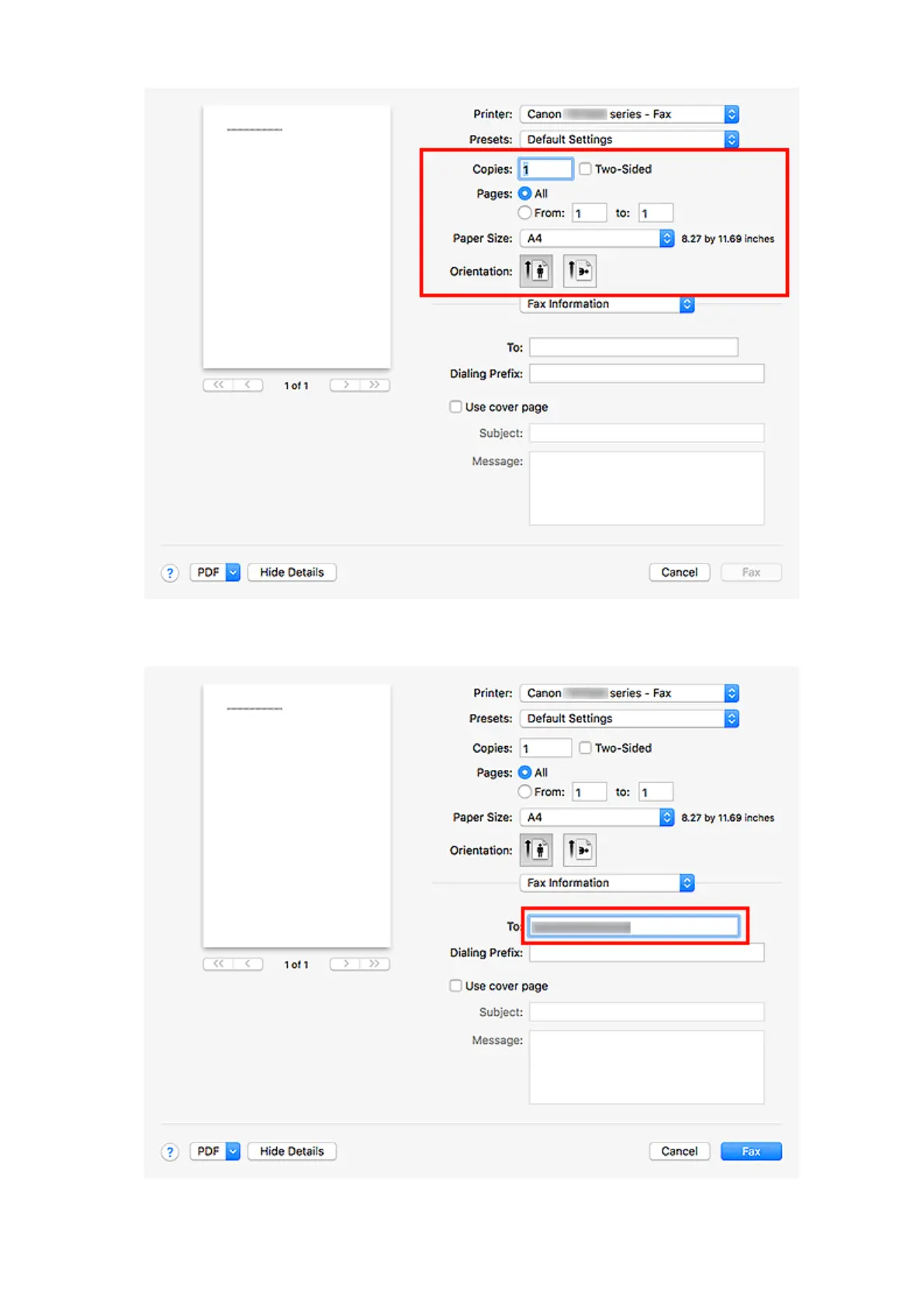Screen dimensions: 924x1307
Task: Open Fax Information dropdown in bottom dialog
Action: pyautogui.click(x=607, y=883)
